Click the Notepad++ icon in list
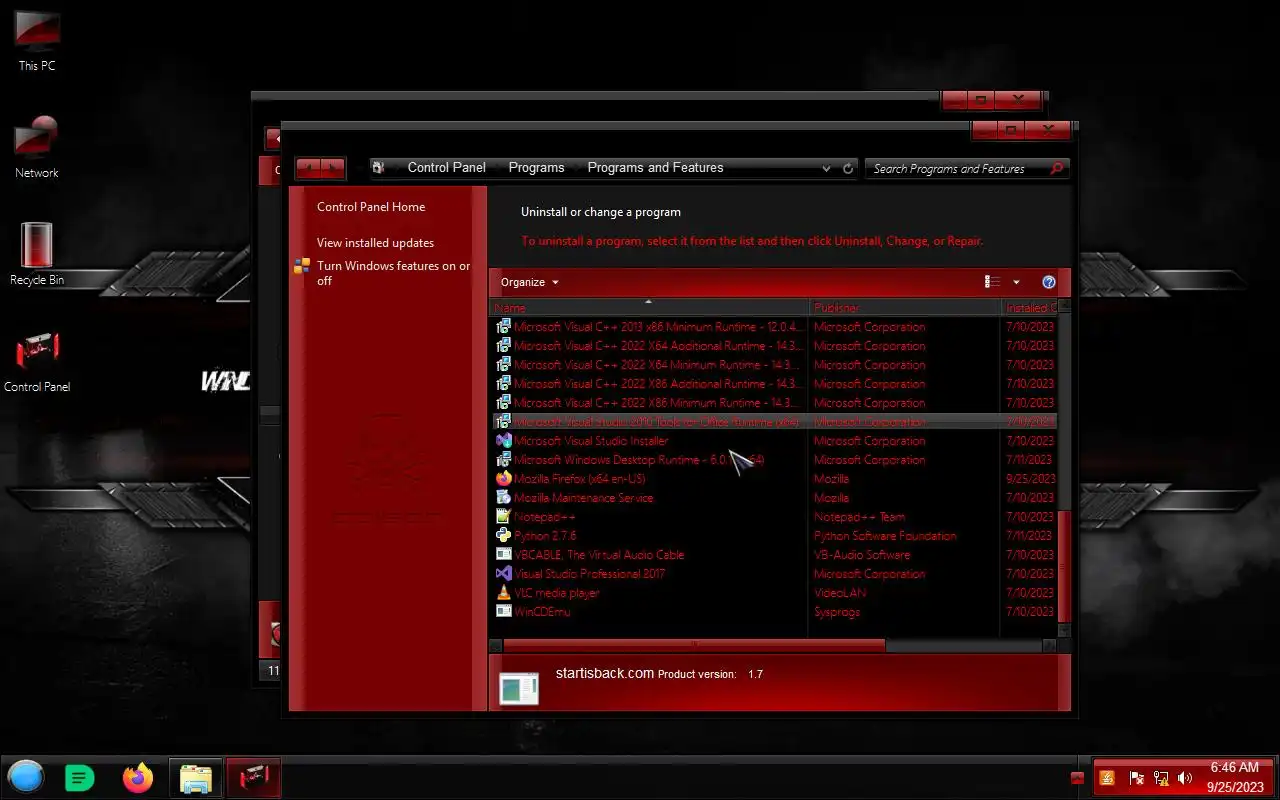This screenshot has height=800, width=1280. (504, 517)
